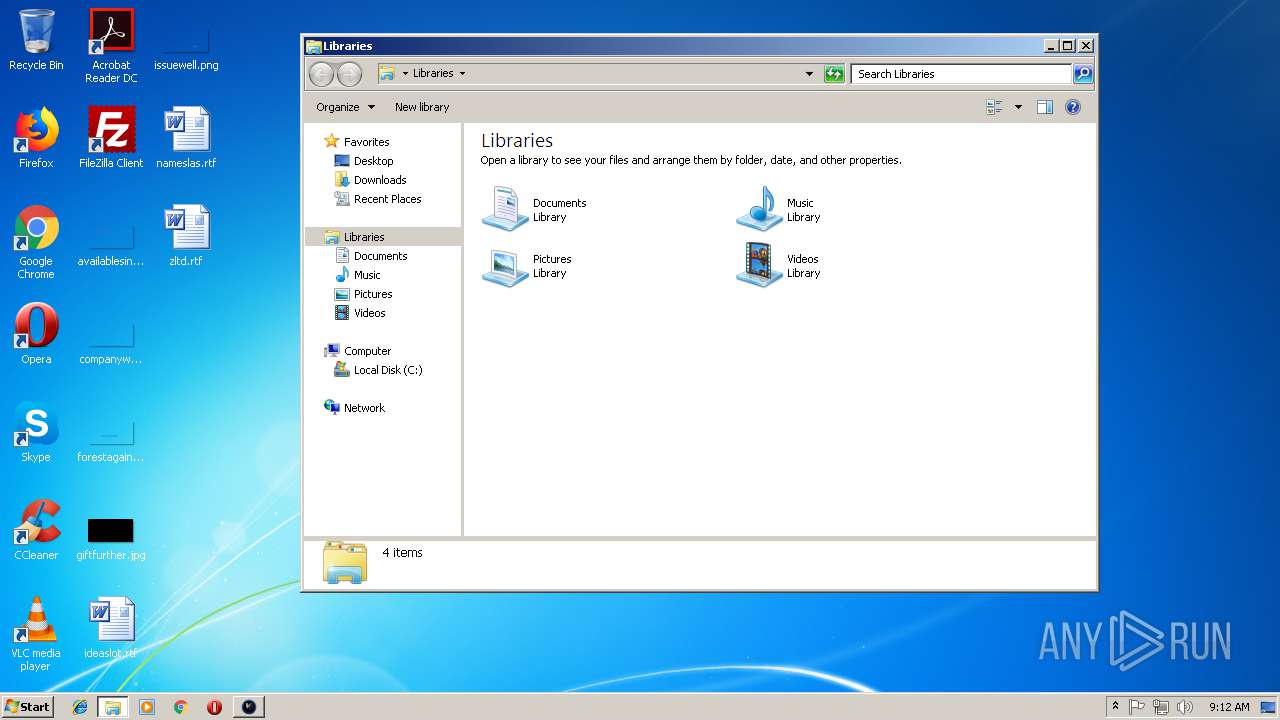The image size is (1280, 720).
Task: Click Windows Explorer taskbar button
Action: (x=113, y=707)
